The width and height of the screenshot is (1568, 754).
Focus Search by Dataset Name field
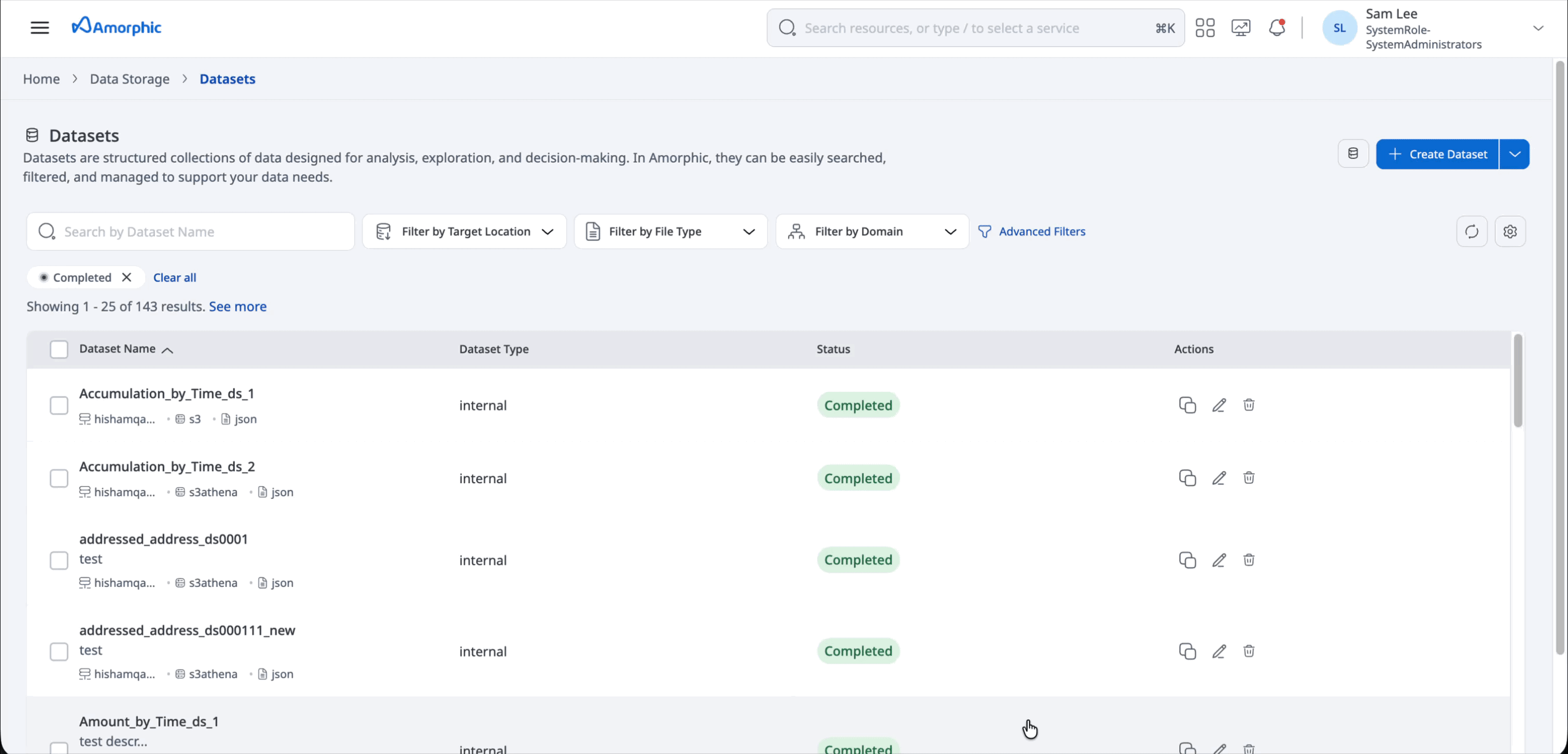point(190,231)
